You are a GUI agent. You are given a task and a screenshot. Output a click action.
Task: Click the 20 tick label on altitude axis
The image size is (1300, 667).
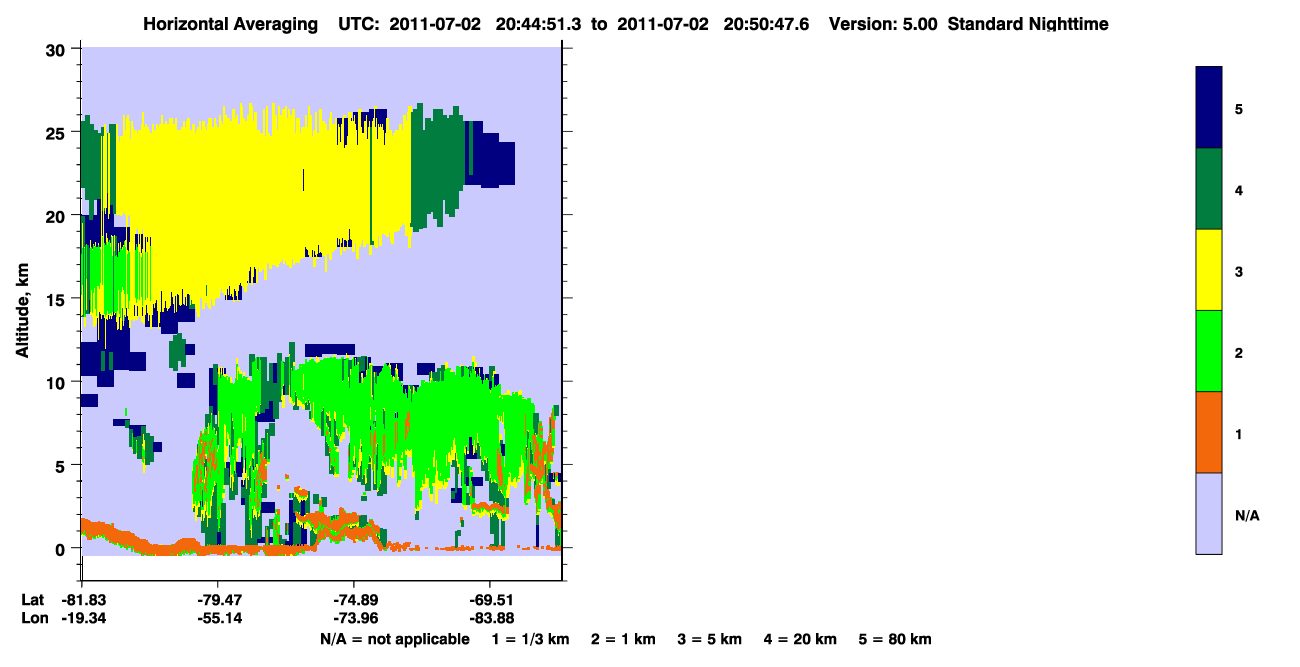pyautogui.click(x=57, y=215)
